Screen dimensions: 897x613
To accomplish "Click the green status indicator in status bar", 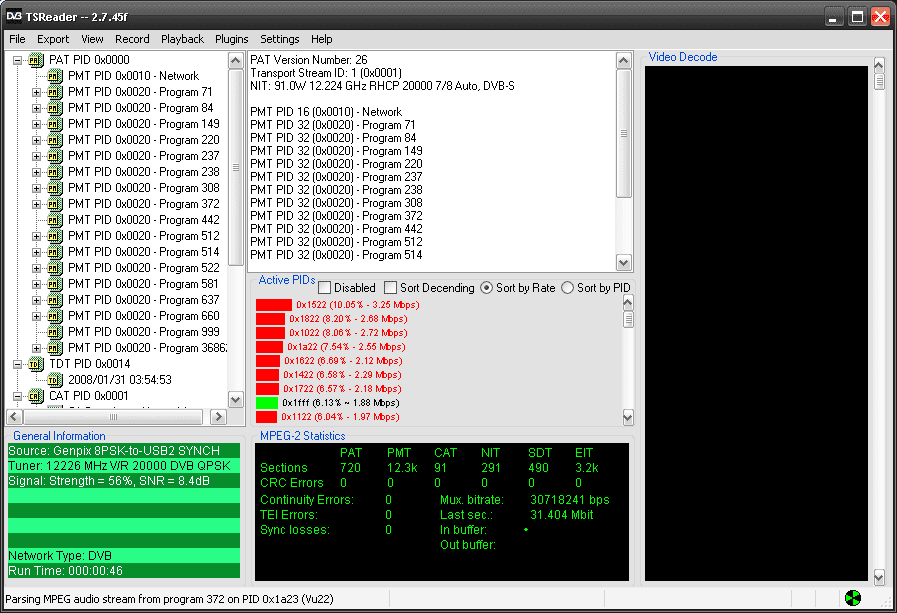I will click(852, 598).
